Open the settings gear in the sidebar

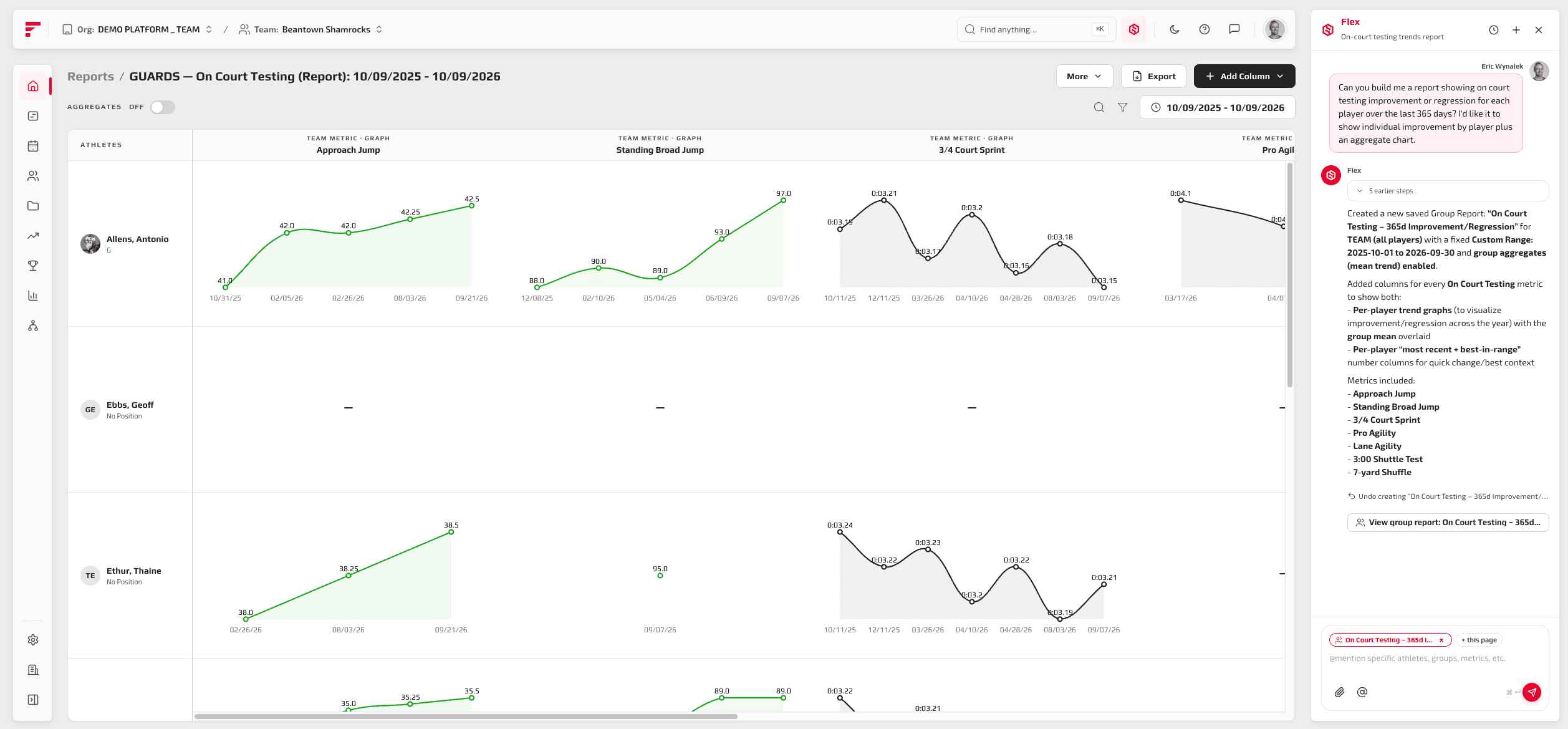[33, 640]
